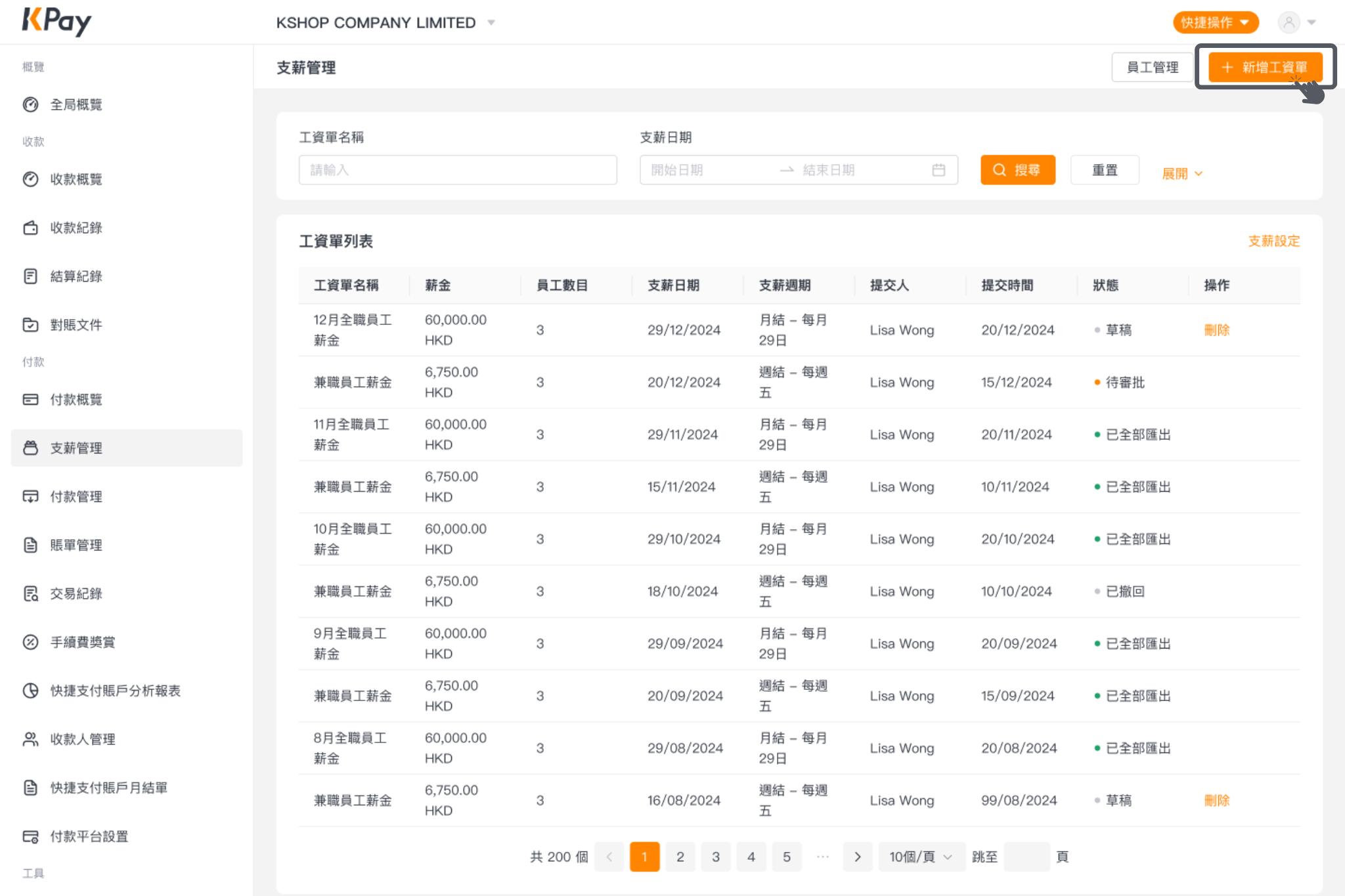The image size is (1345, 896).
Task: Go to next page arrow
Action: pyautogui.click(x=857, y=857)
